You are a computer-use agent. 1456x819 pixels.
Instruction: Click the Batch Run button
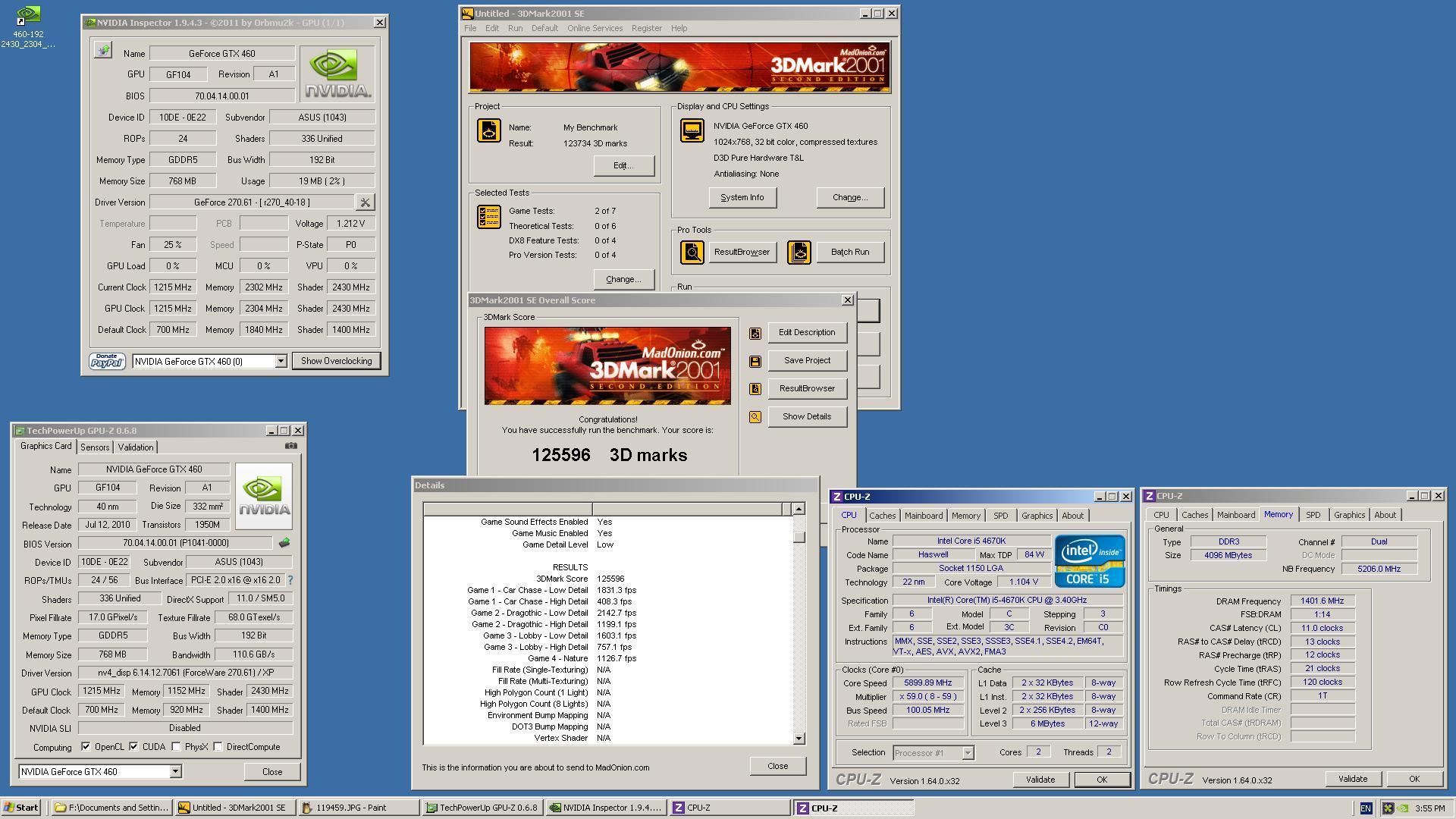850,253
